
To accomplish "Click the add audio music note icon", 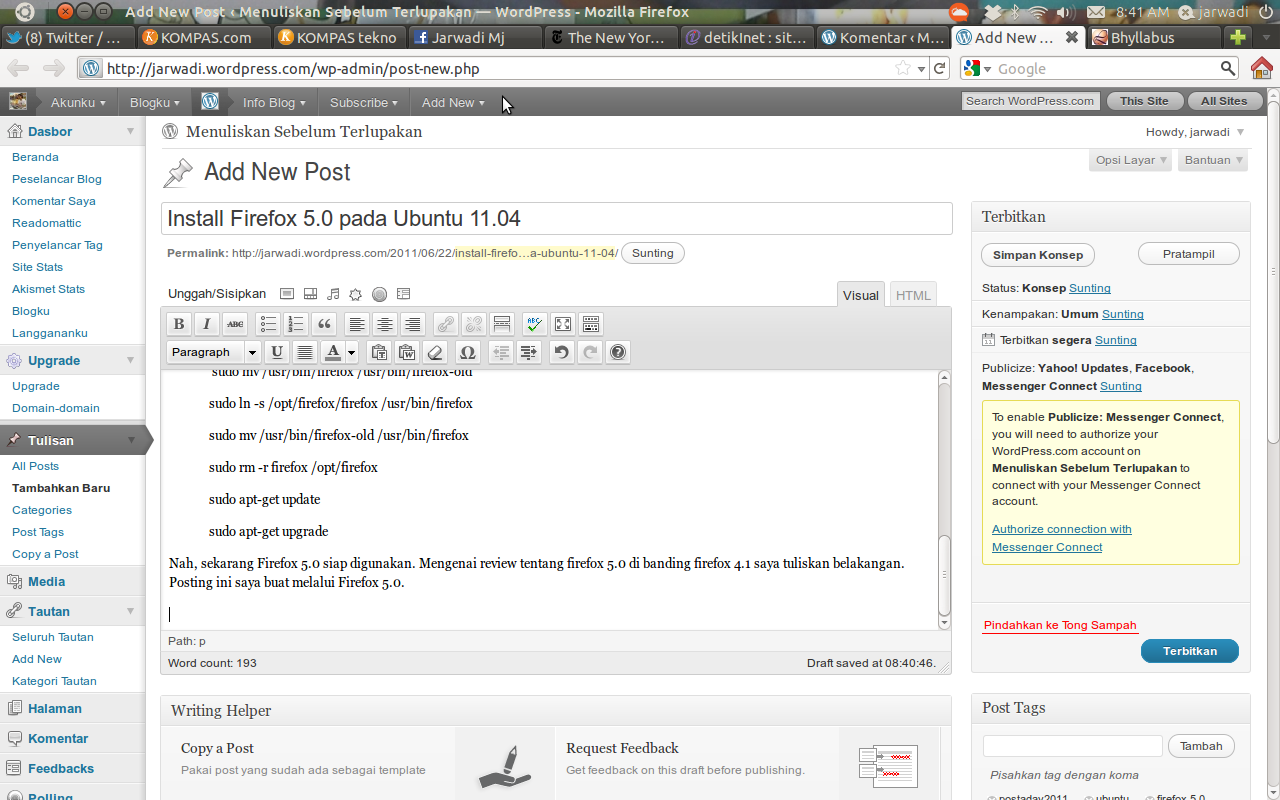I will tap(333, 294).
